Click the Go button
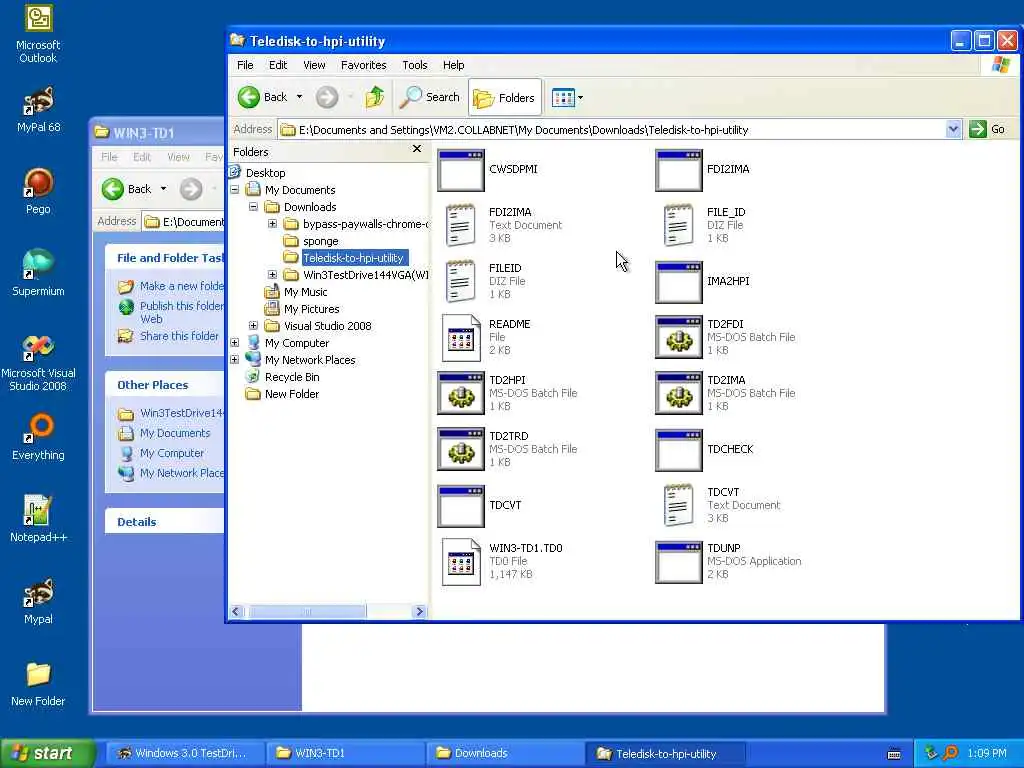1024x768 pixels. point(988,129)
